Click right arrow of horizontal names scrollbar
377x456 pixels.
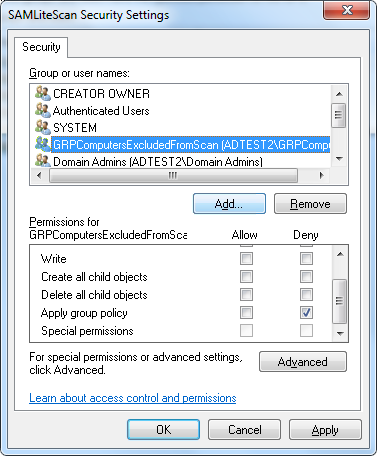[x=322, y=175]
